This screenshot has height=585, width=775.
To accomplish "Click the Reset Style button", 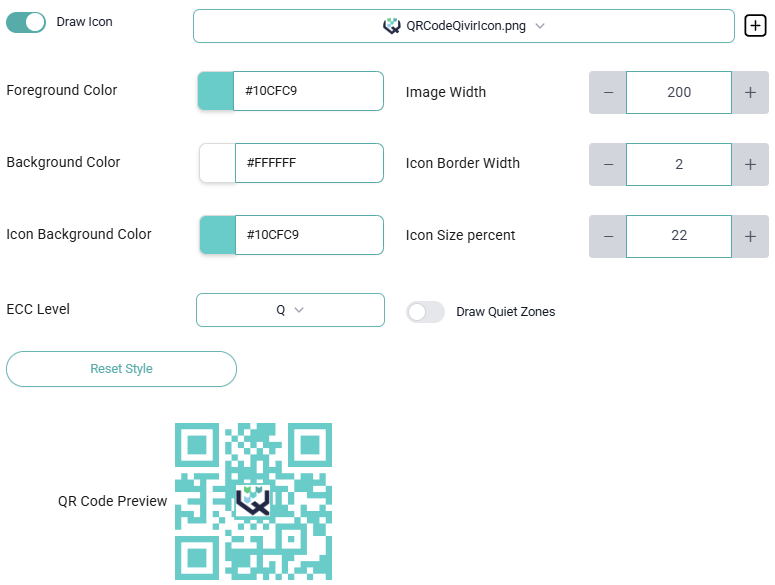I will pos(121,369).
